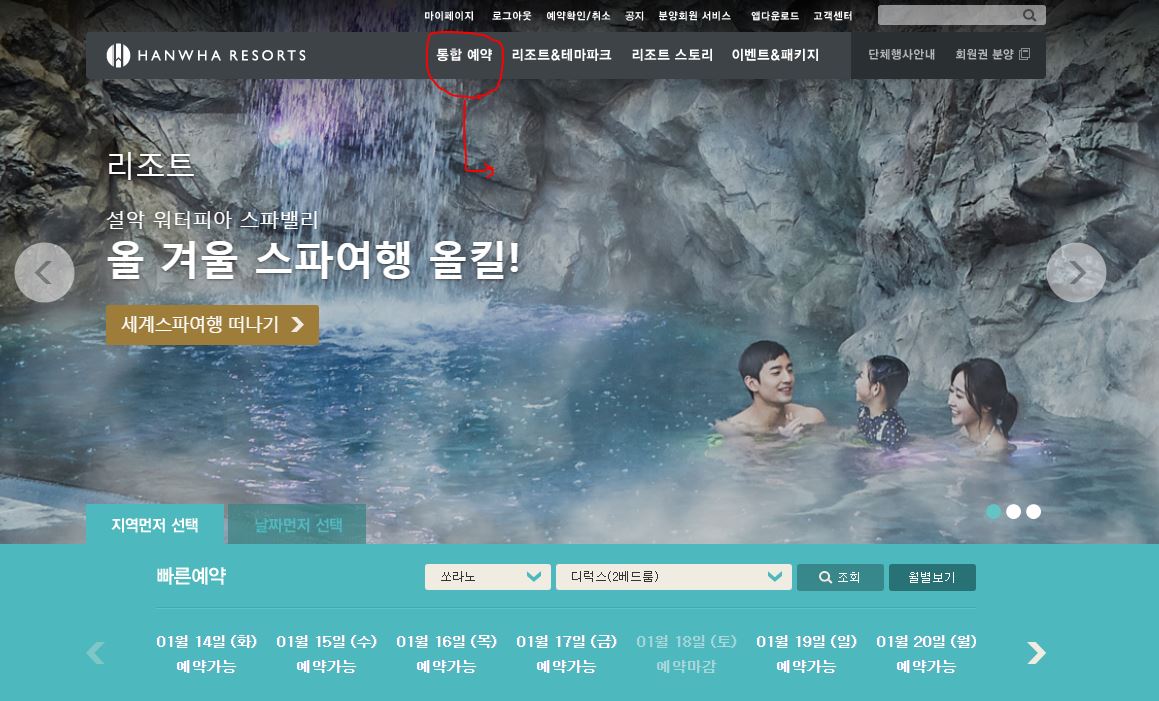Image resolution: width=1159 pixels, height=701 pixels.
Task: Select 01월 18일 (토) sold-out date
Action: tap(687, 654)
